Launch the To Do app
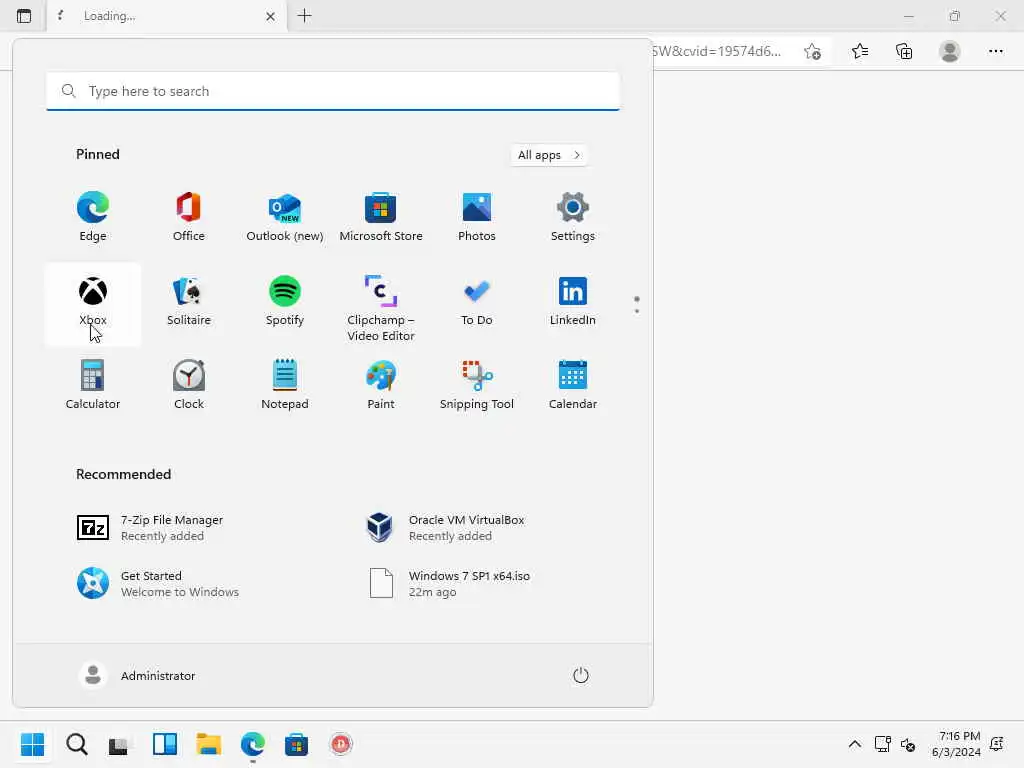 477,302
